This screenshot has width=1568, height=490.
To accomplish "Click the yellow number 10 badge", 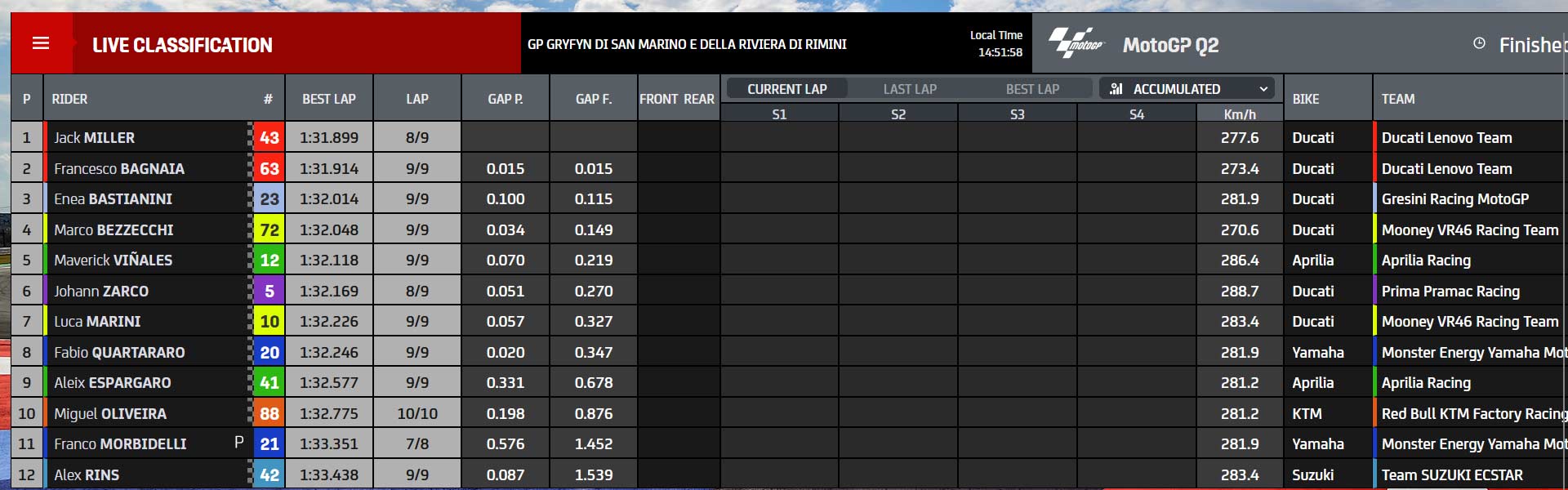I will pos(269,322).
